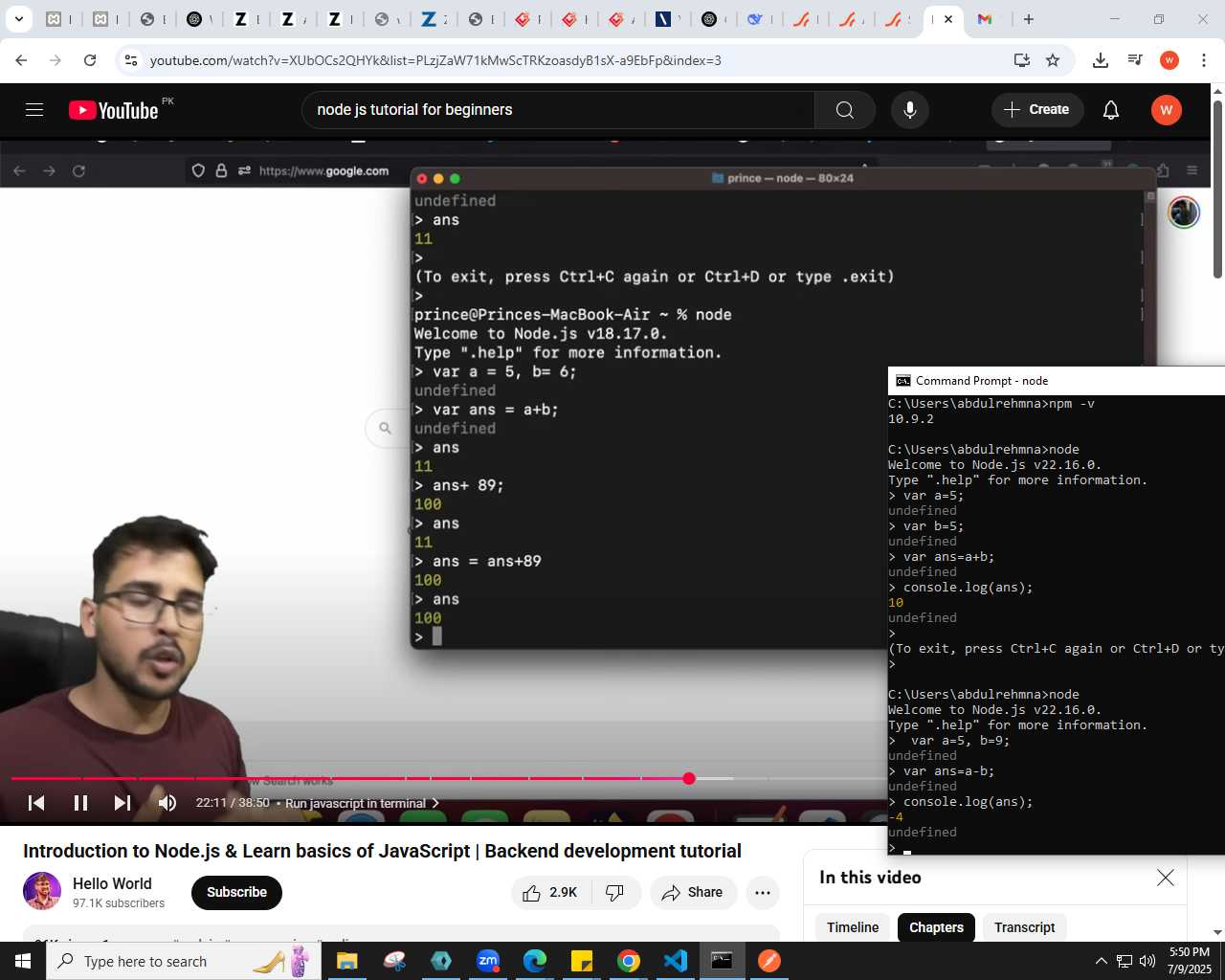This screenshot has width=1225, height=980.
Task: Bookmark this page with the star icon
Action: pos(1053,60)
